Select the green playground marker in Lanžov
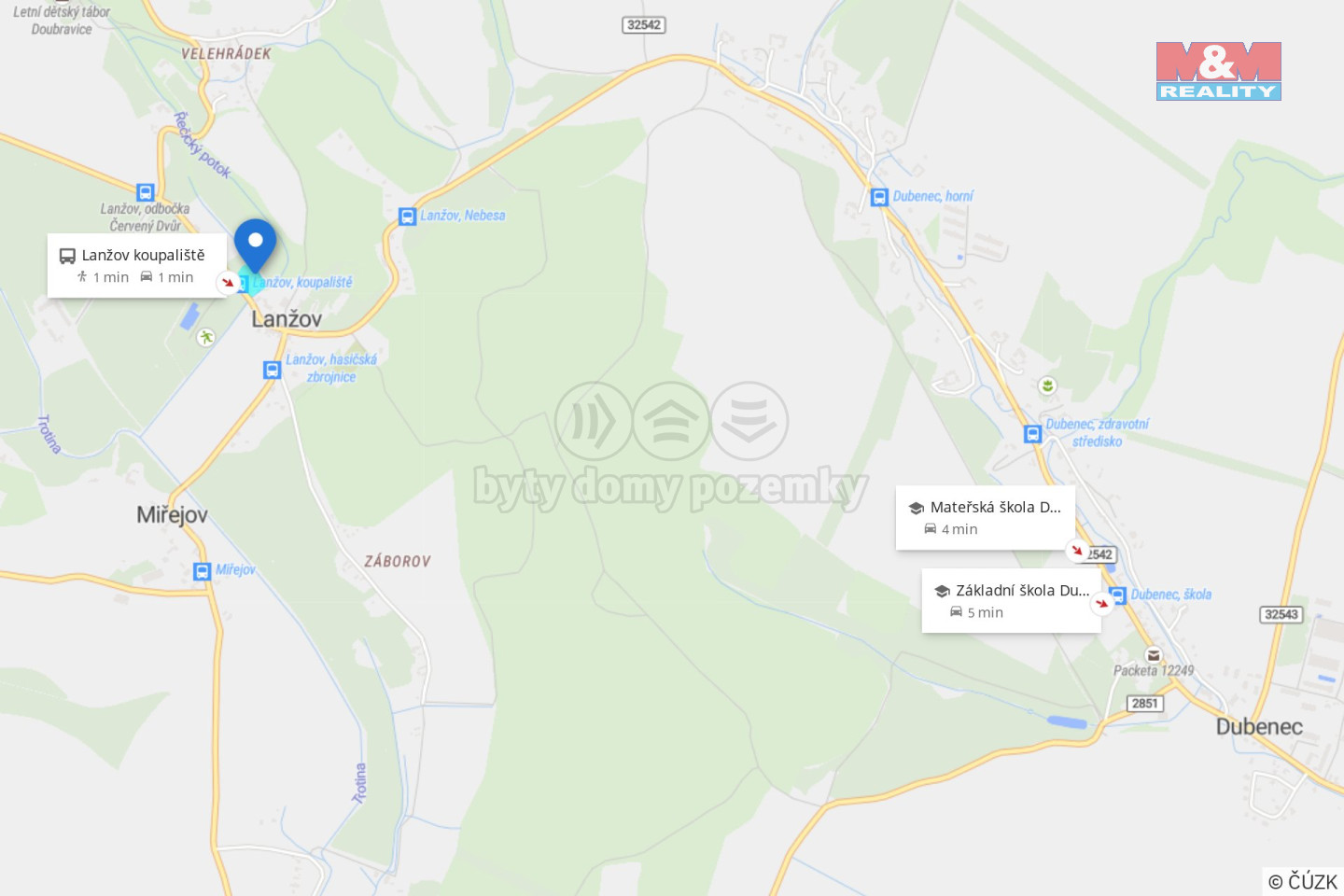The width and height of the screenshot is (1344, 896). (x=206, y=337)
